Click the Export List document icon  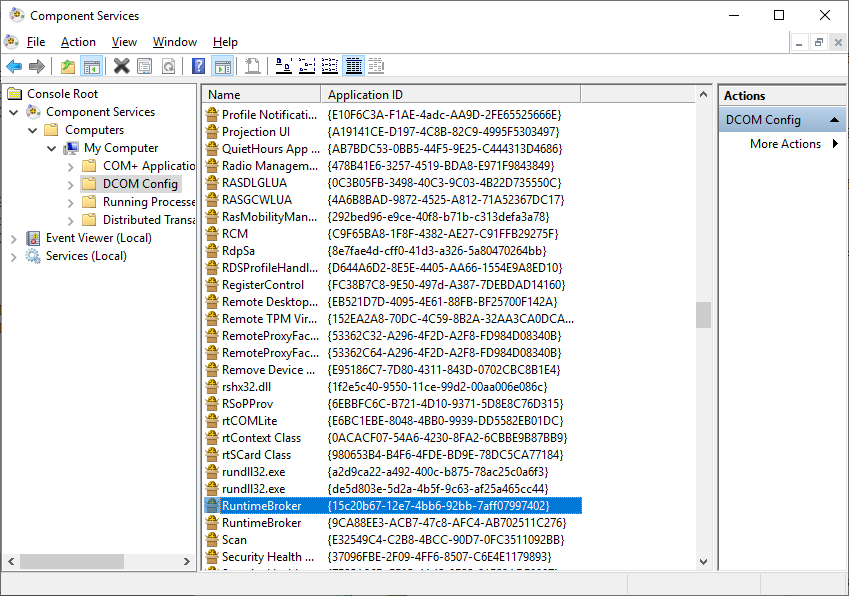pyautogui.click(x=252, y=67)
